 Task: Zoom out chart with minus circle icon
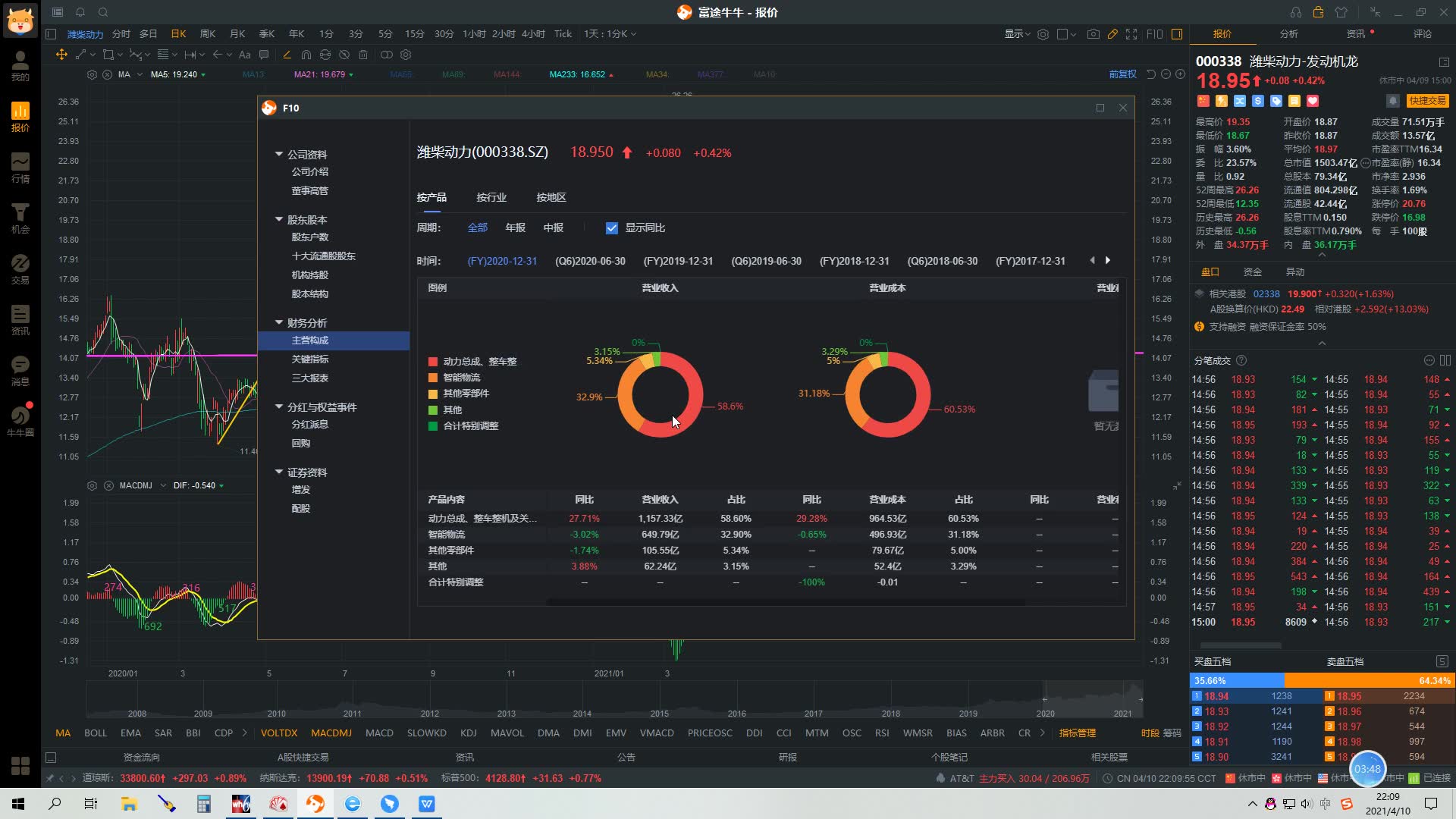tap(1166, 74)
